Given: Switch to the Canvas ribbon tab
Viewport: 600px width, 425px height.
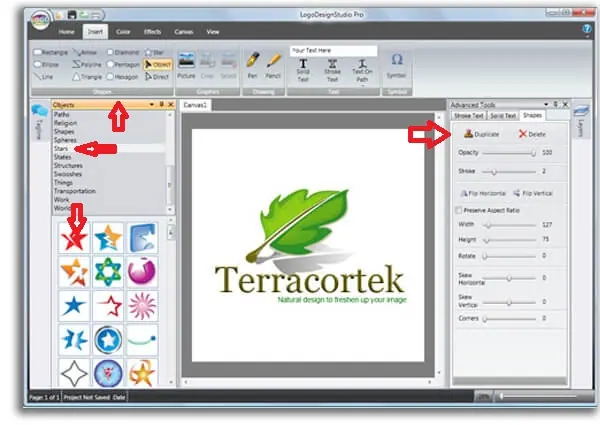Looking at the screenshot, I should [184, 32].
